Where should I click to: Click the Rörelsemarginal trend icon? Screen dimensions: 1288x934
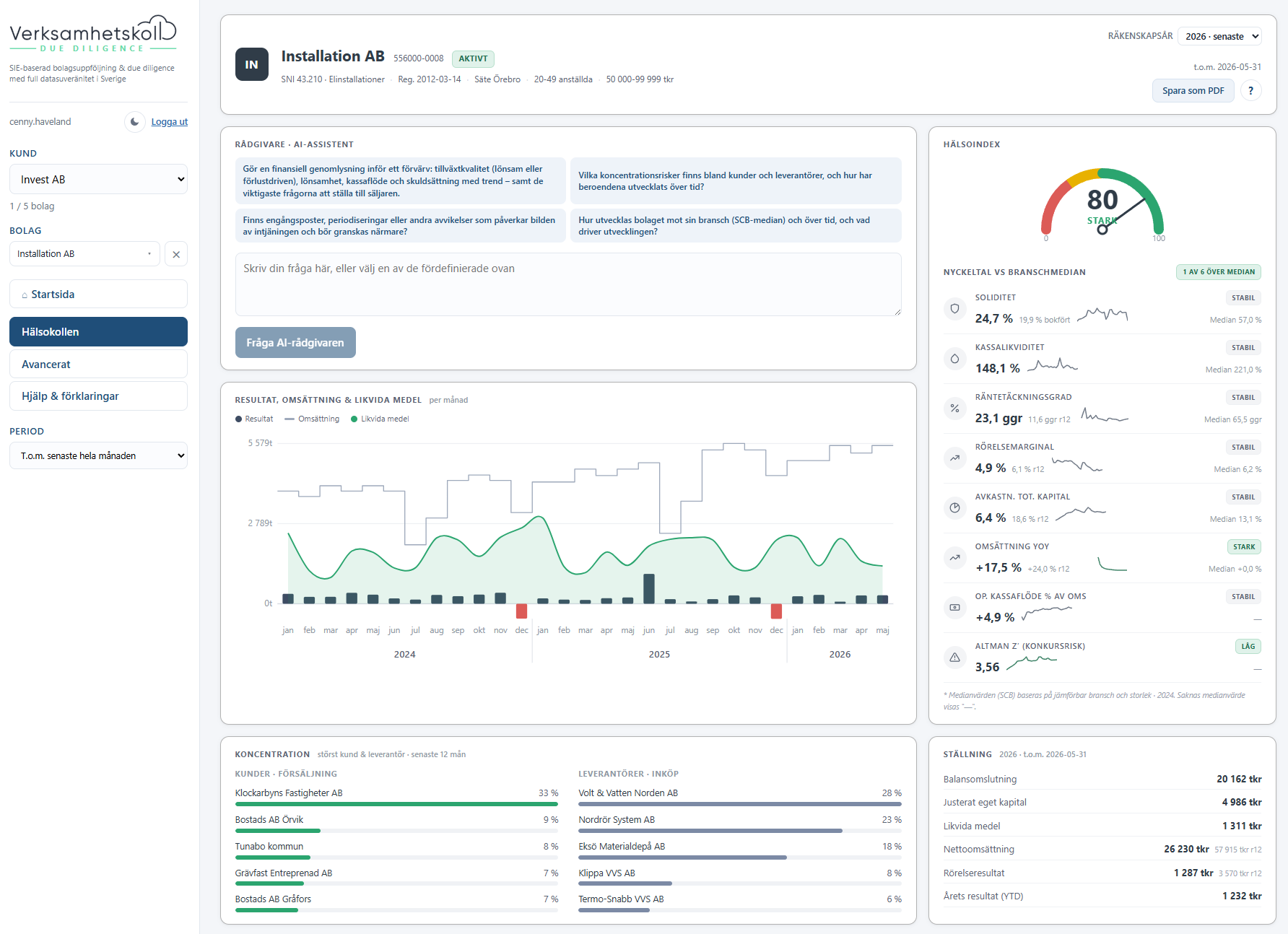click(x=954, y=458)
